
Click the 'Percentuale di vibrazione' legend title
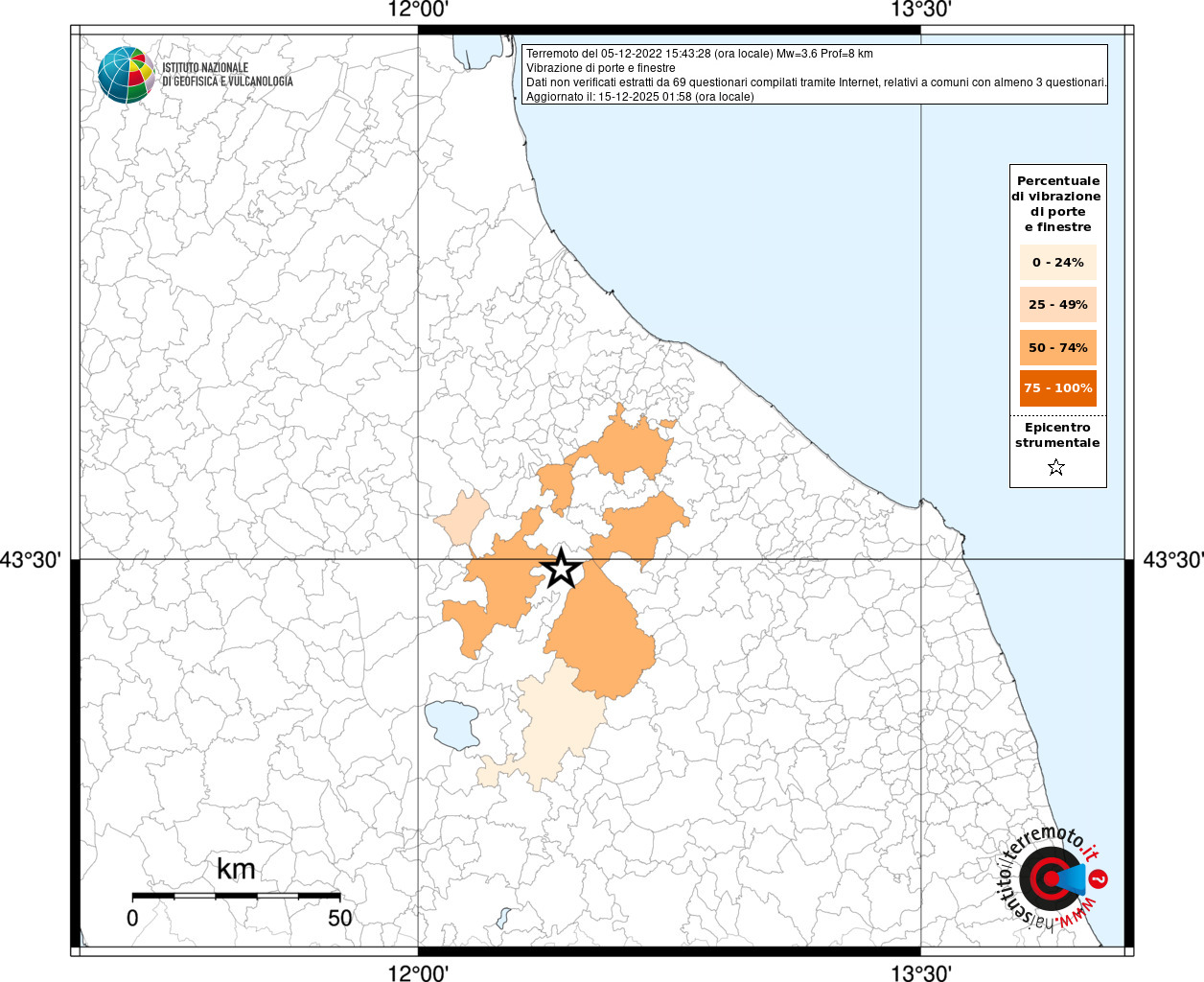1057,203
